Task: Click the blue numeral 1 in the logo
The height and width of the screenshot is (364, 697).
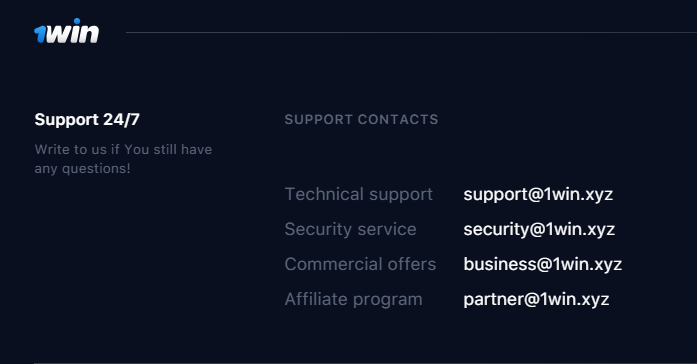Action: point(40,34)
